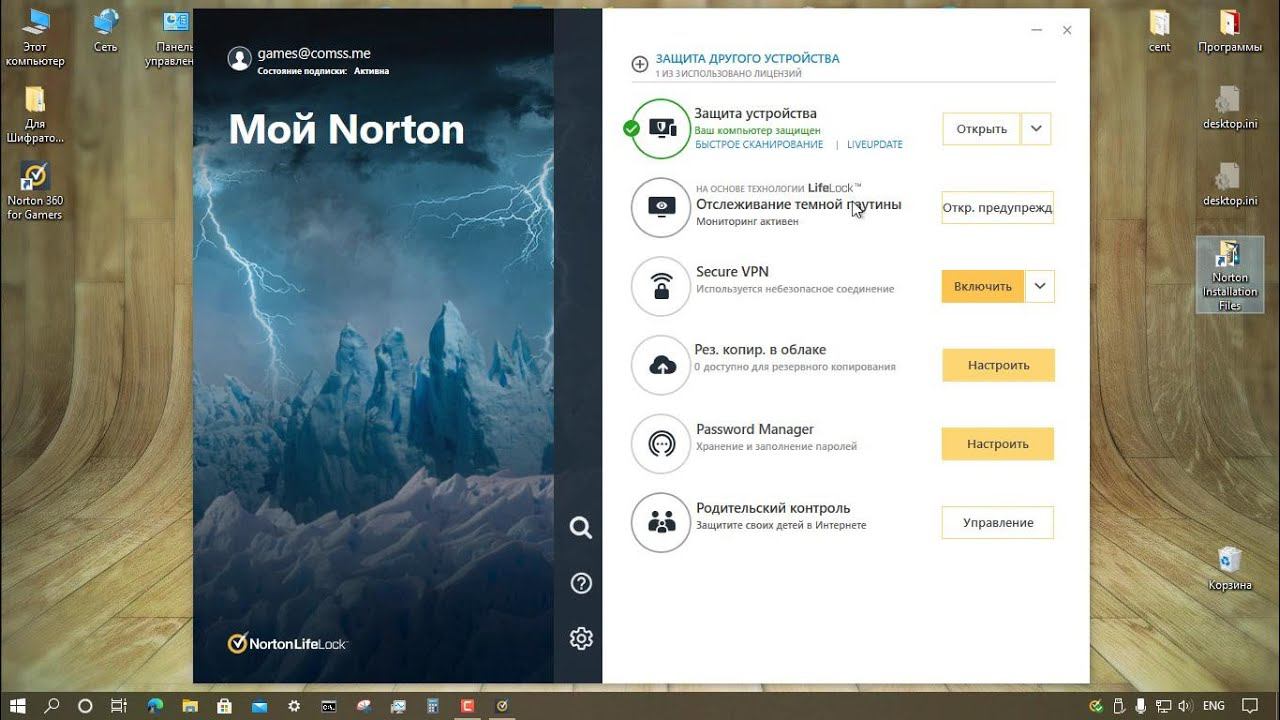
Task: Open Norton settings gear icon
Action: (581, 638)
